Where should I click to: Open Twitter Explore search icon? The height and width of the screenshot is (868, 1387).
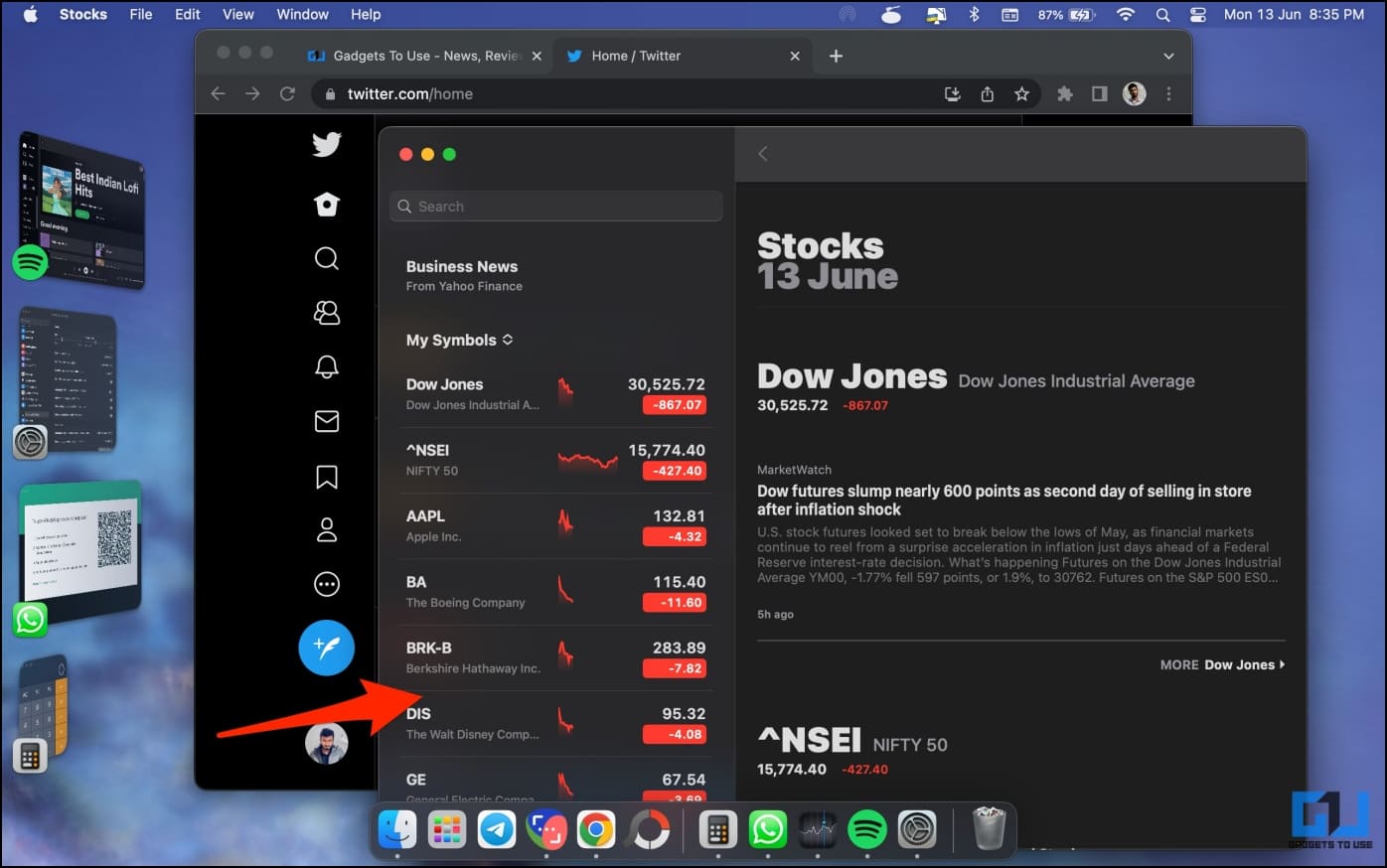(327, 258)
